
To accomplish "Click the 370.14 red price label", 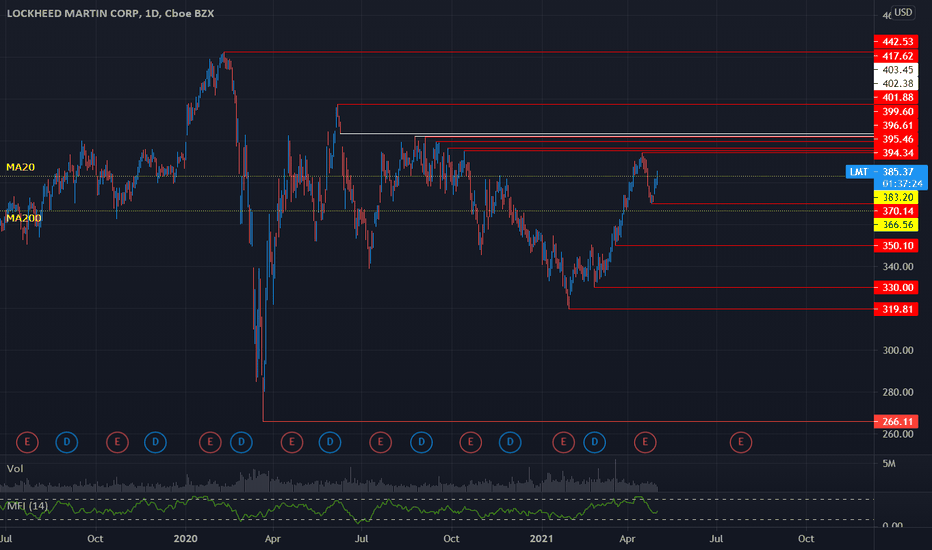I will click(896, 211).
